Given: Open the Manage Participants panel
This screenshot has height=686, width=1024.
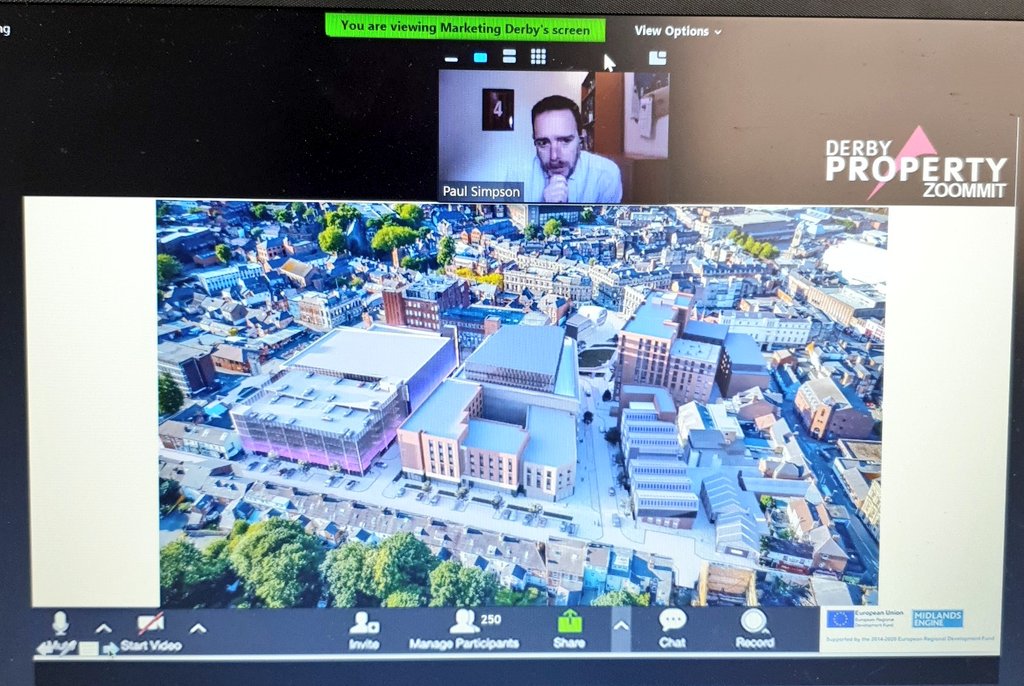Looking at the screenshot, I should pyautogui.click(x=464, y=631).
